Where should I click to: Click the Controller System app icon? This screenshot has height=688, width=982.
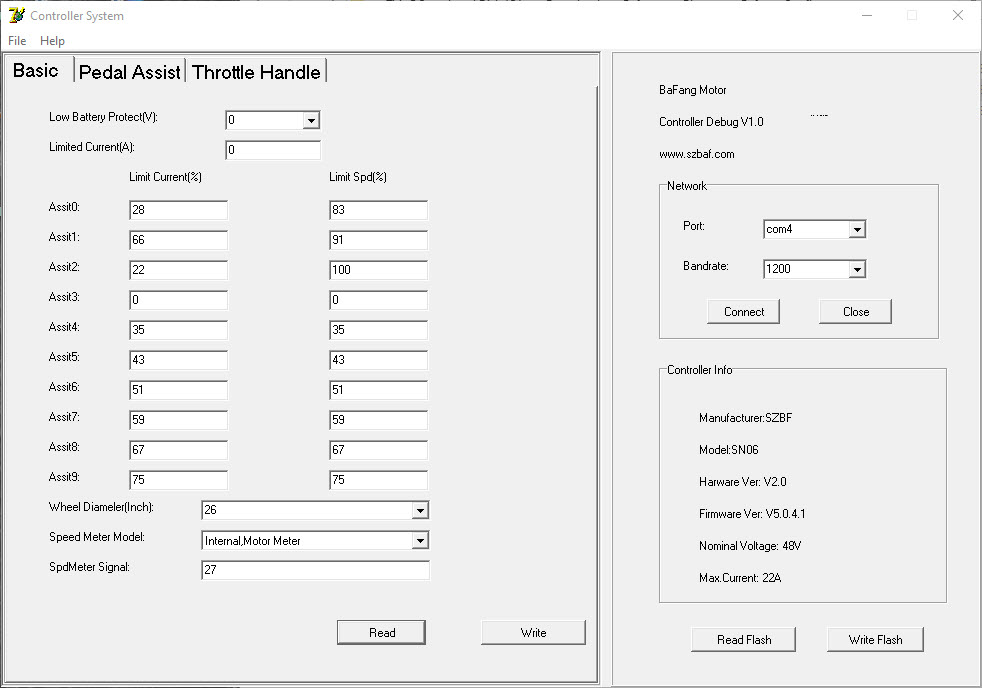pos(17,15)
